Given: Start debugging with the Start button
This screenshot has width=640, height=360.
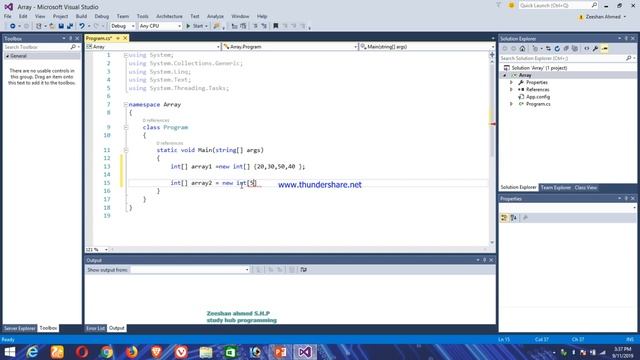Looking at the screenshot, I should (x=195, y=26).
